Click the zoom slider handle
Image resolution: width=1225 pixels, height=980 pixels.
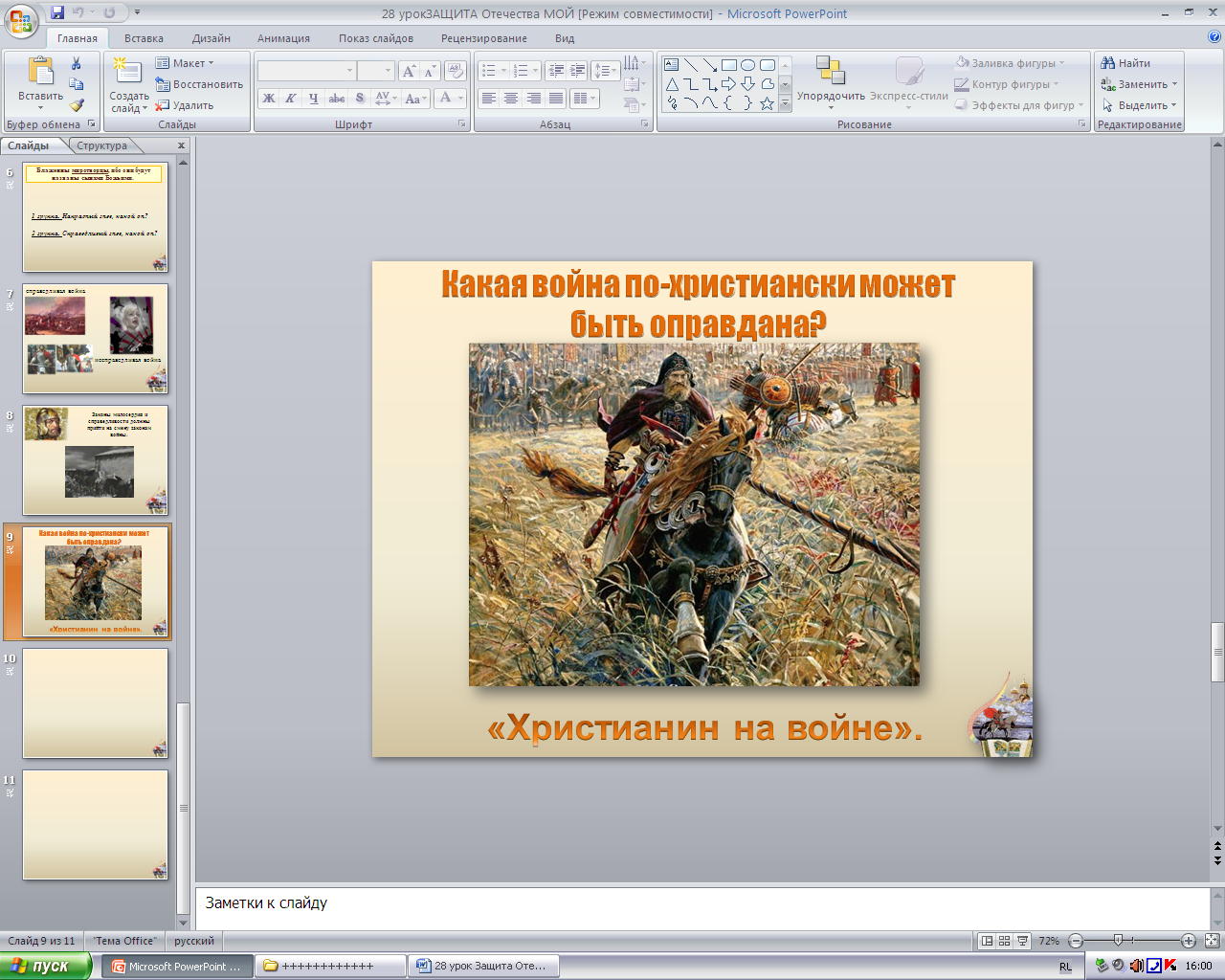[x=1118, y=941]
